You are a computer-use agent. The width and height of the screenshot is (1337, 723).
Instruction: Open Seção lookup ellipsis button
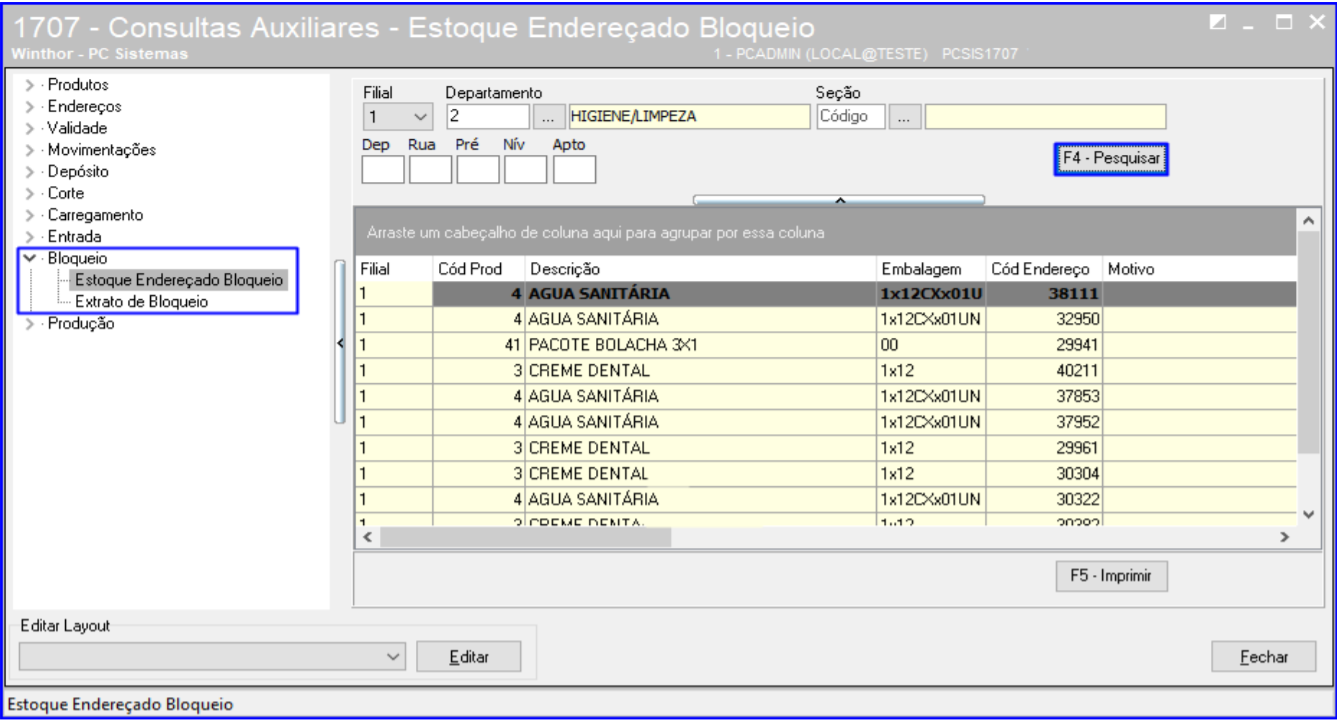tap(905, 116)
